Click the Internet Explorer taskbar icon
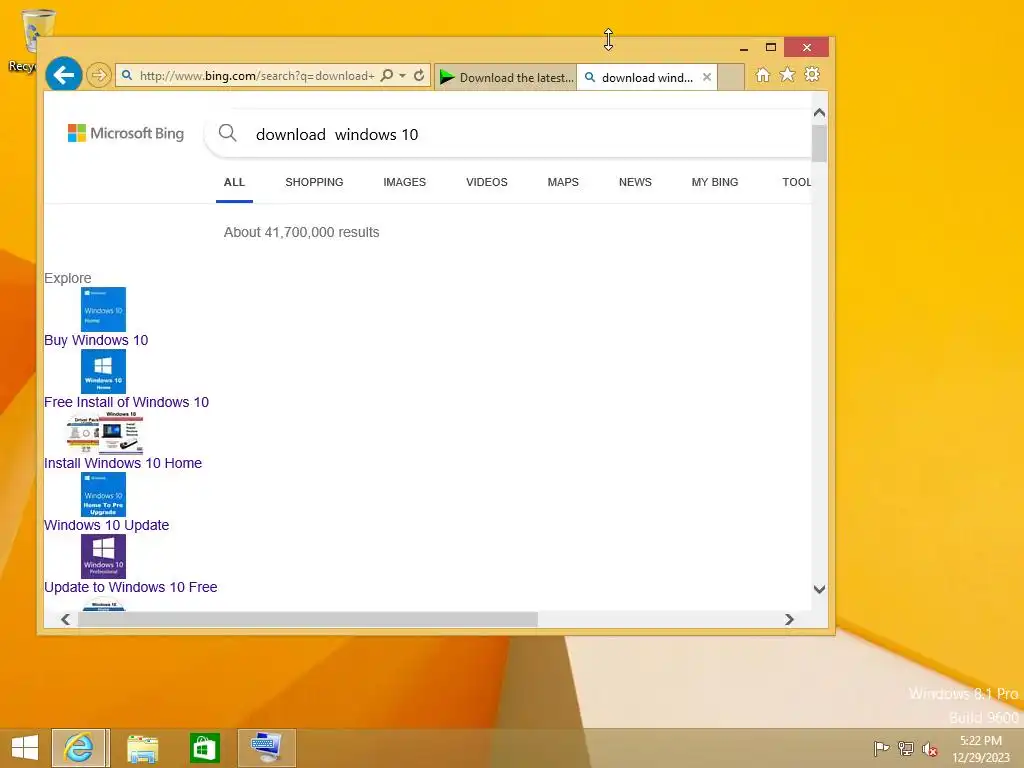This screenshot has height=768, width=1024. (79, 748)
